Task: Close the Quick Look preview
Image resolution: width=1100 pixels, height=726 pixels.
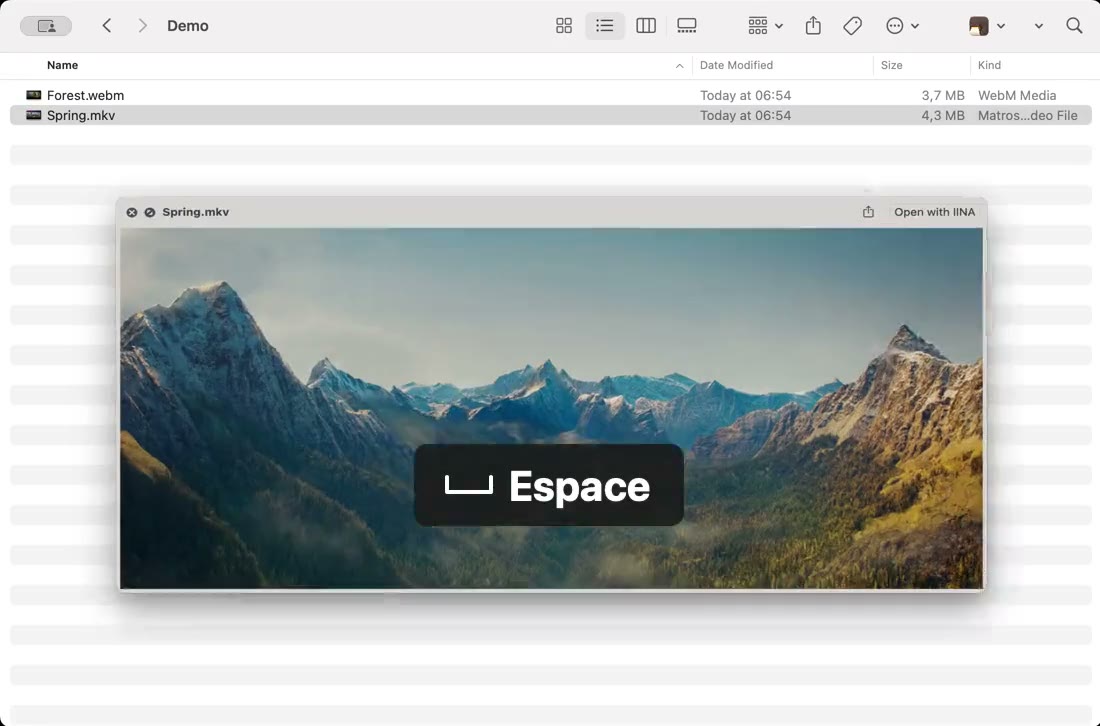Action: click(131, 213)
